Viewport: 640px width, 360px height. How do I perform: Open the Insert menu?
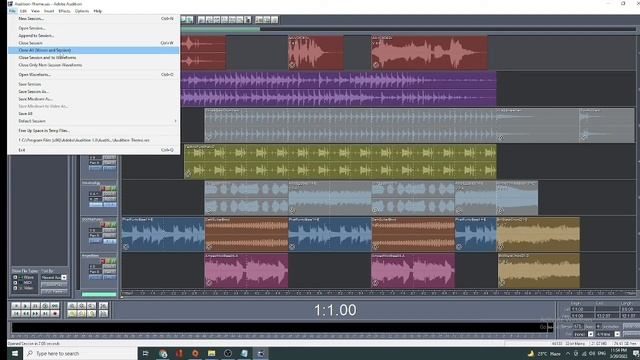tap(49, 11)
